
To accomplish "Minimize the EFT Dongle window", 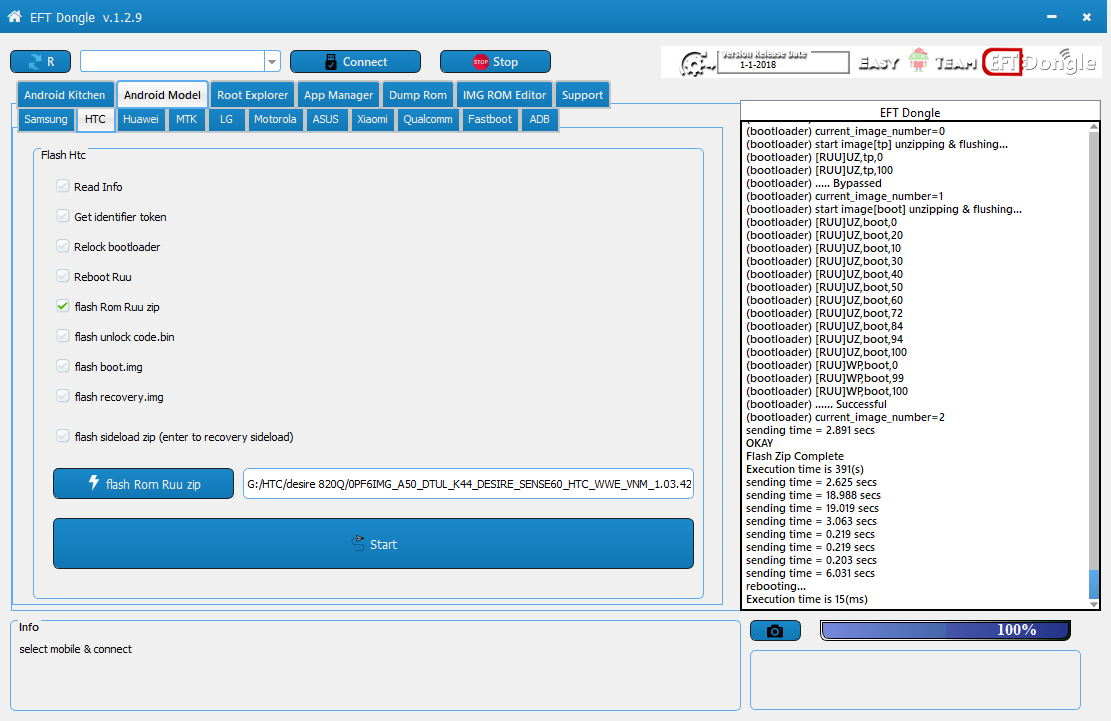I will [x=1051, y=16].
